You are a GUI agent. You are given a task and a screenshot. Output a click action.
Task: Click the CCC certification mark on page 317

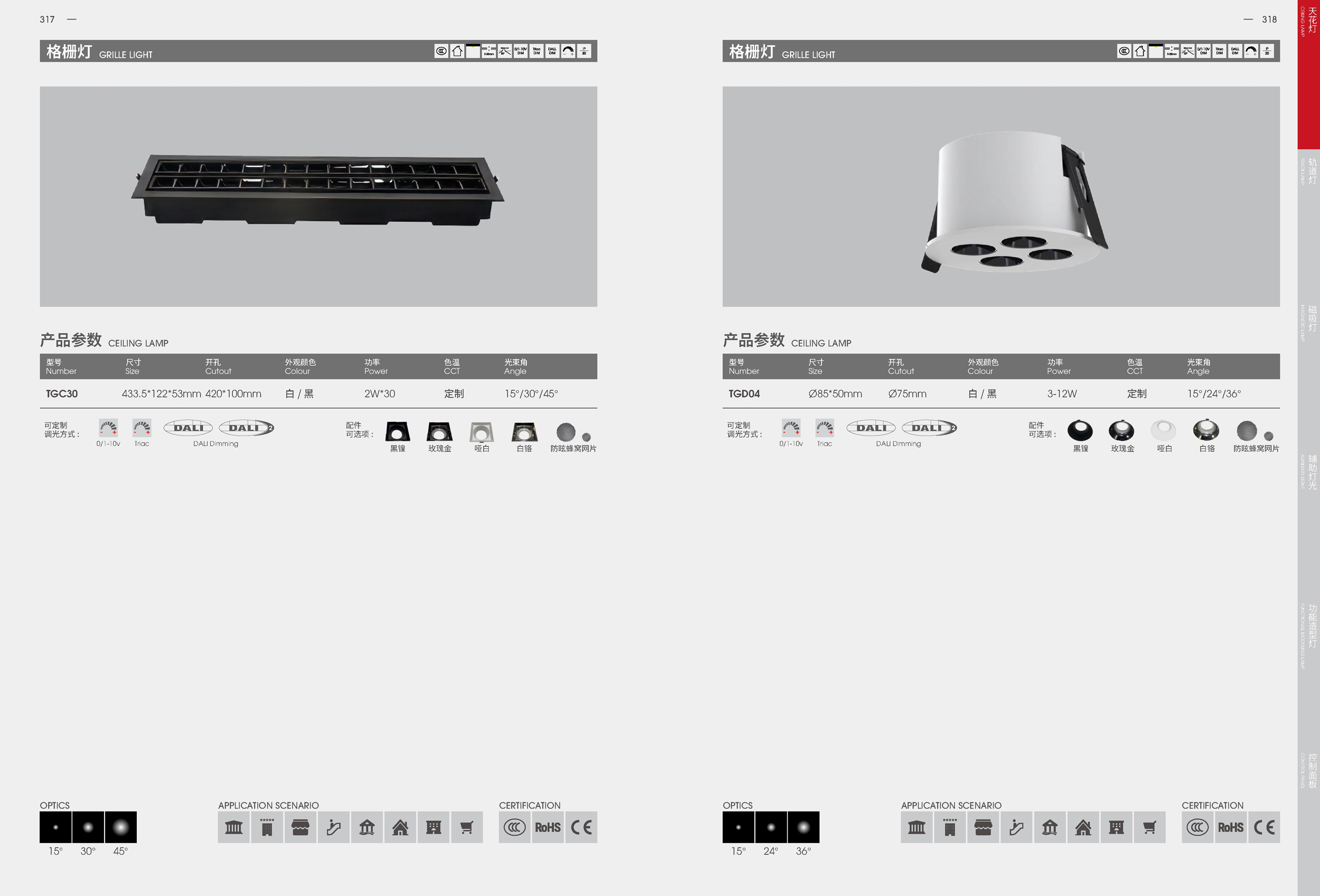515,827
